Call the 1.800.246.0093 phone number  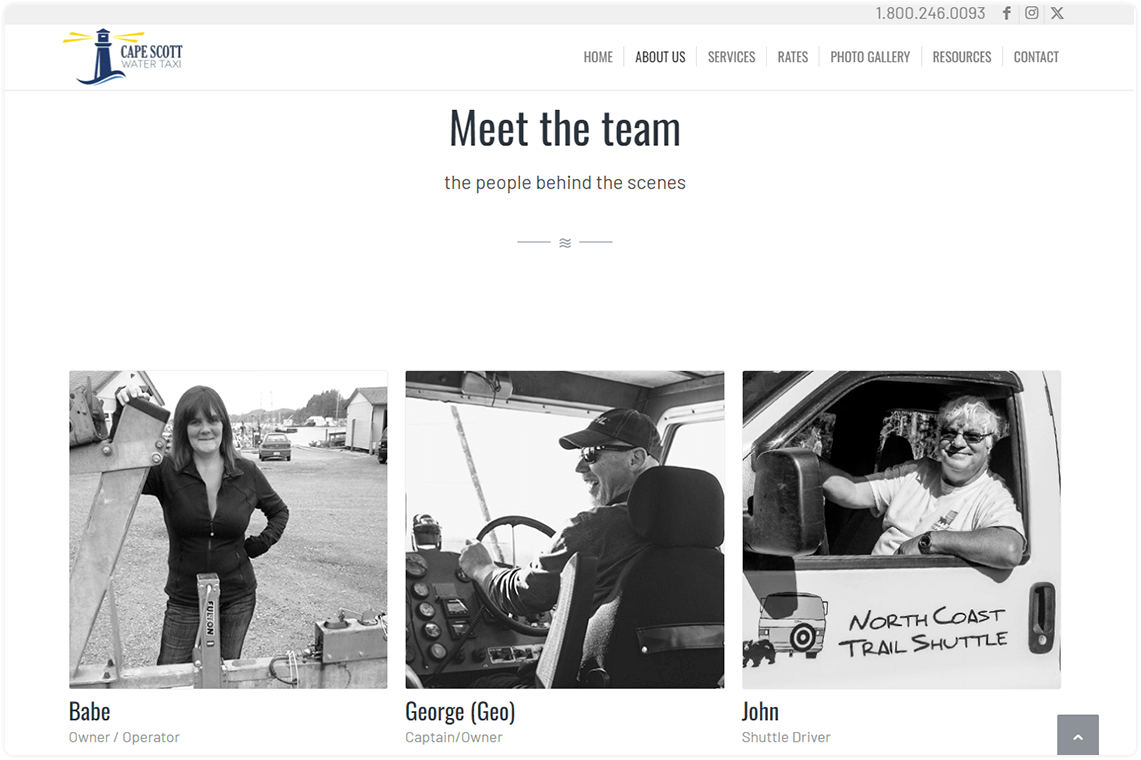(x=930, y=13)
